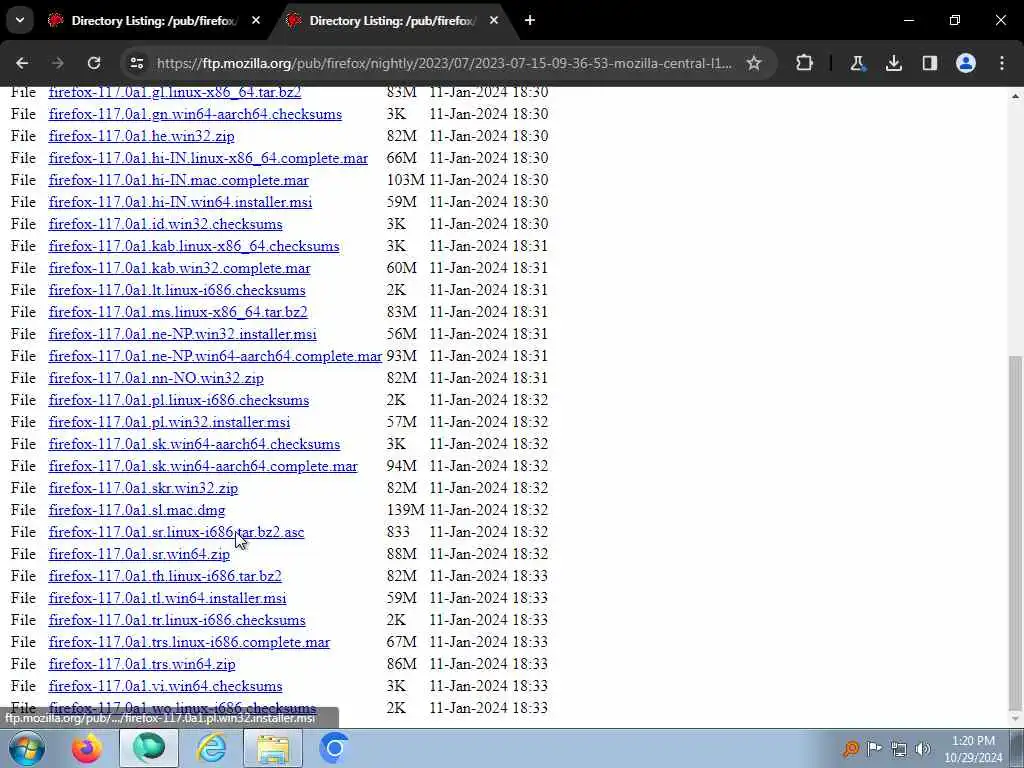Screen dimensions: 1024x768
Task: Click the vertical page scrollbar thumb
Action: click(x=1015, y=532)
